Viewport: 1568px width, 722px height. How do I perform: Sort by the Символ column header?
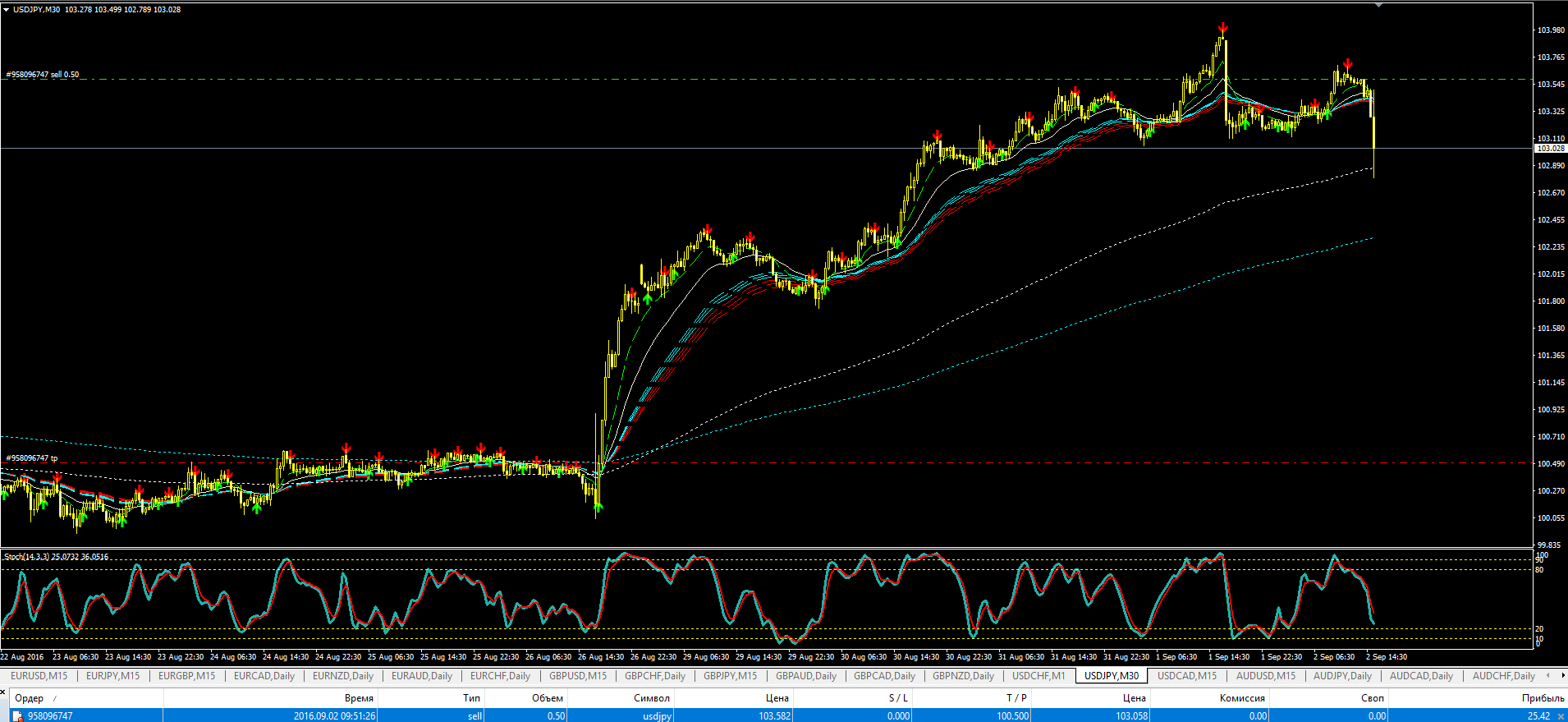652,698
